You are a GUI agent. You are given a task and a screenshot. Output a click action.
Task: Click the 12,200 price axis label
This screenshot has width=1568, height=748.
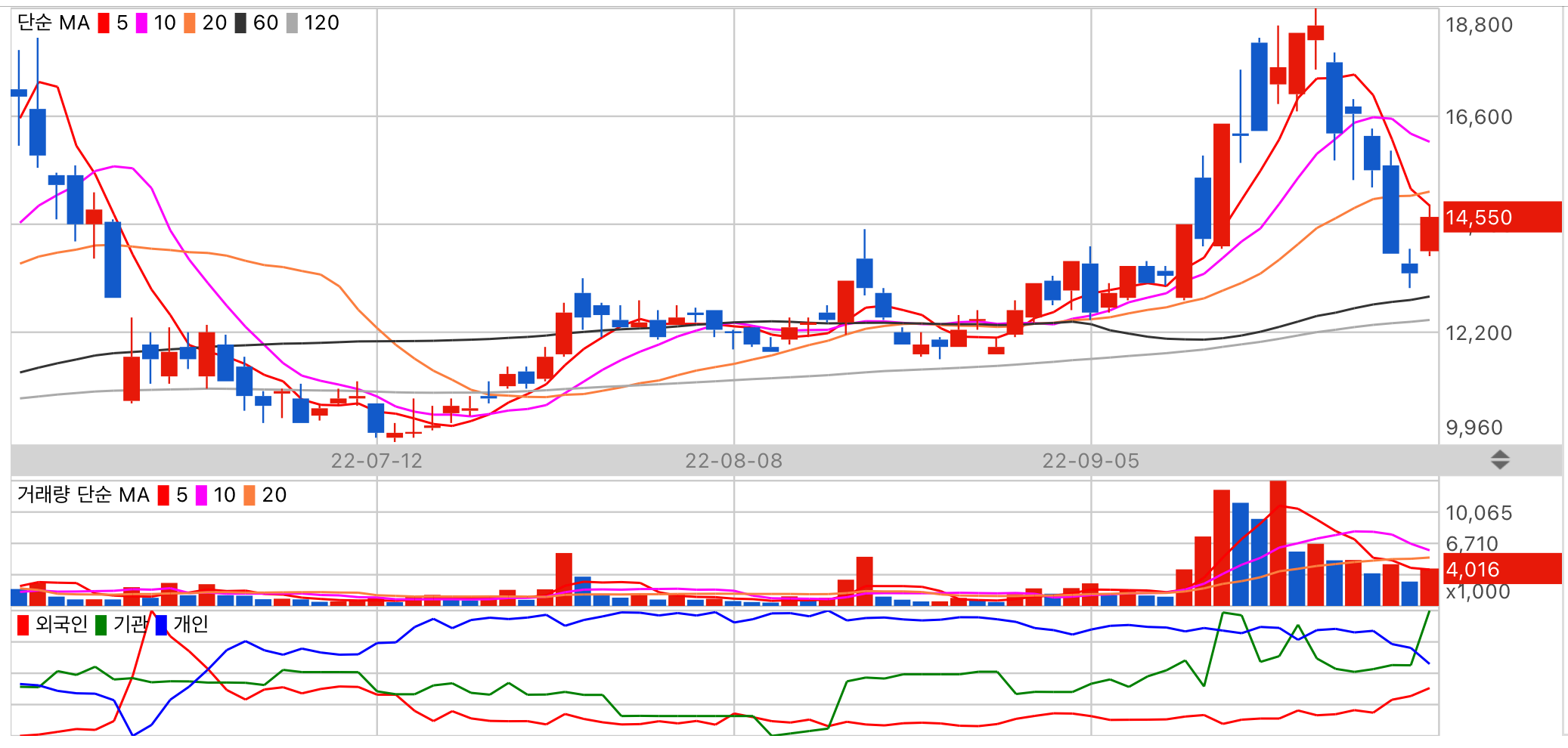[x=1479, y=333]
